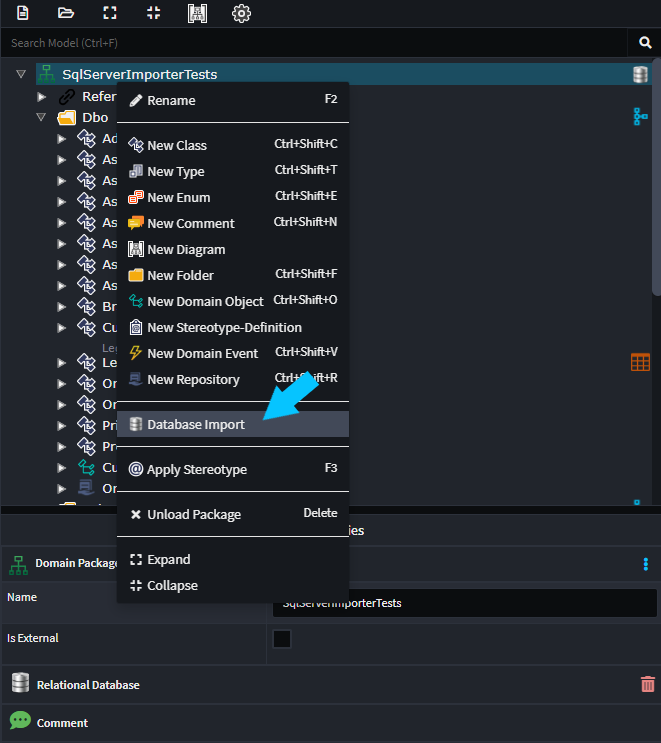661x743 pixels.
Task: Collapse the SqlServerImporterTests package node
Action: (21, 74)
